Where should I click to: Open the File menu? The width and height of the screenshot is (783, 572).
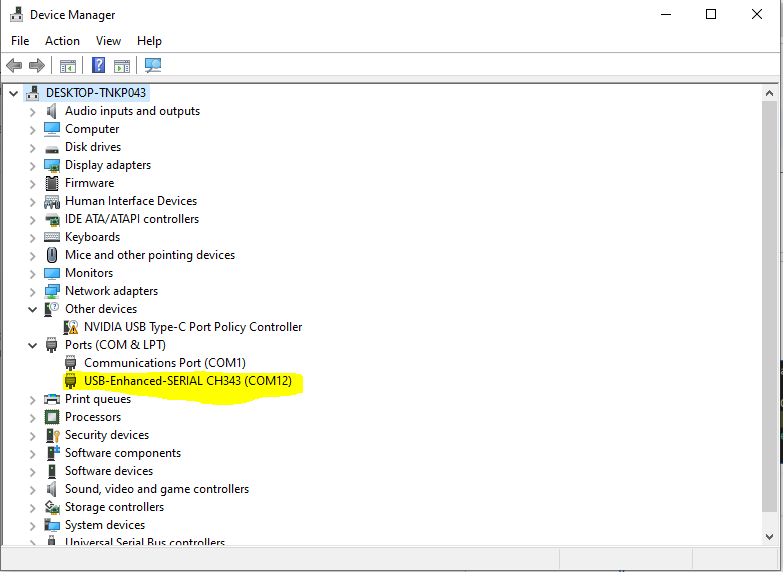pyautogui.click(x=20, y=41)
